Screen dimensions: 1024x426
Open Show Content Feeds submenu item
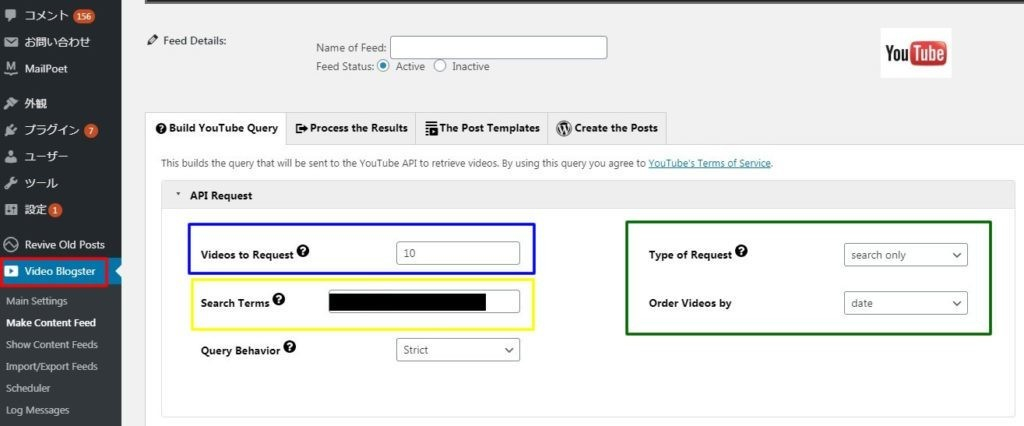tap(51, 344)
